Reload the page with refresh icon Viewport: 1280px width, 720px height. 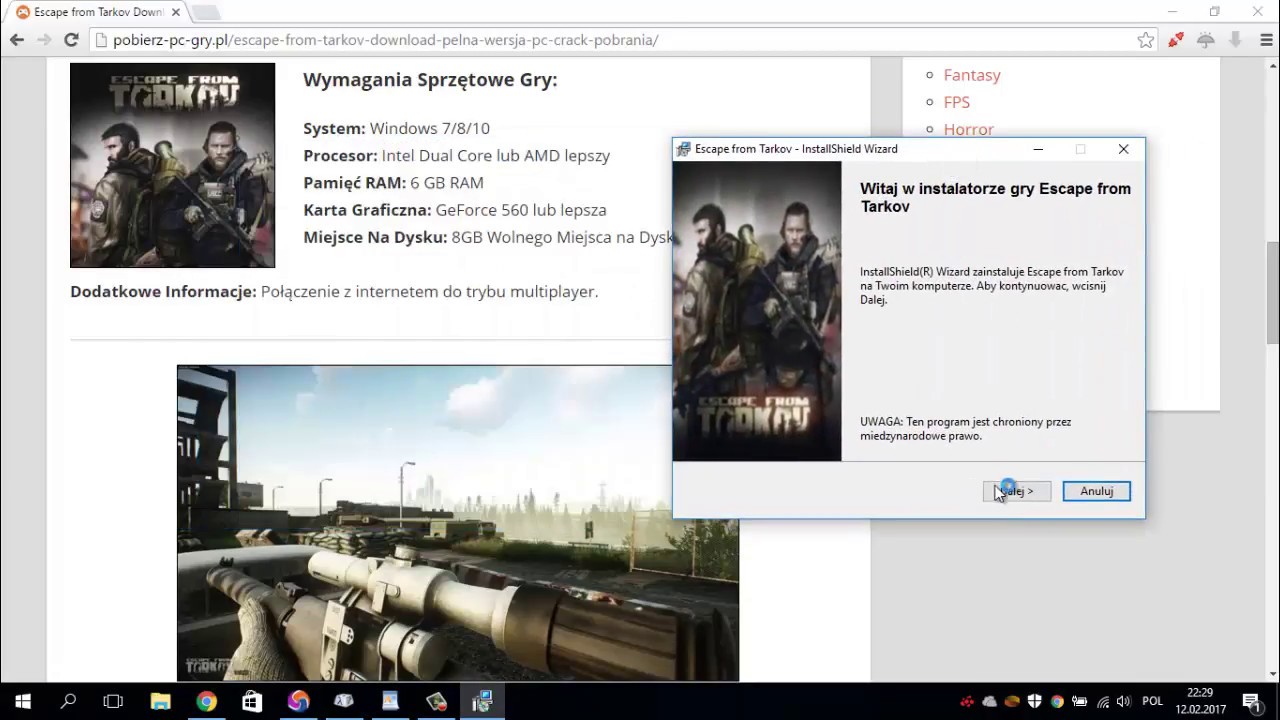pos(71,40)
